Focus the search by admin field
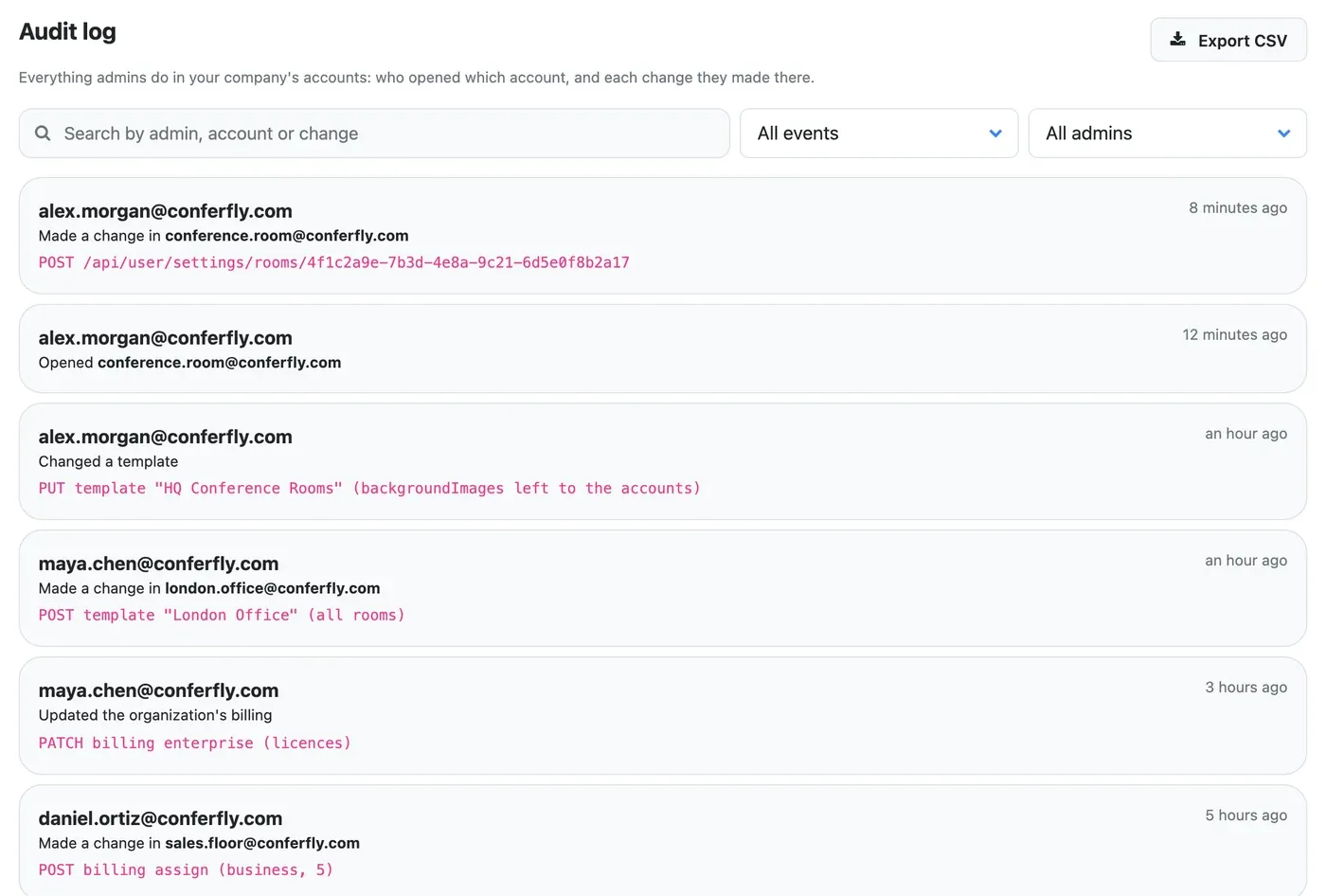Image resolution: width=1326 pixels, height=896 pixels. tap(374, 134)
